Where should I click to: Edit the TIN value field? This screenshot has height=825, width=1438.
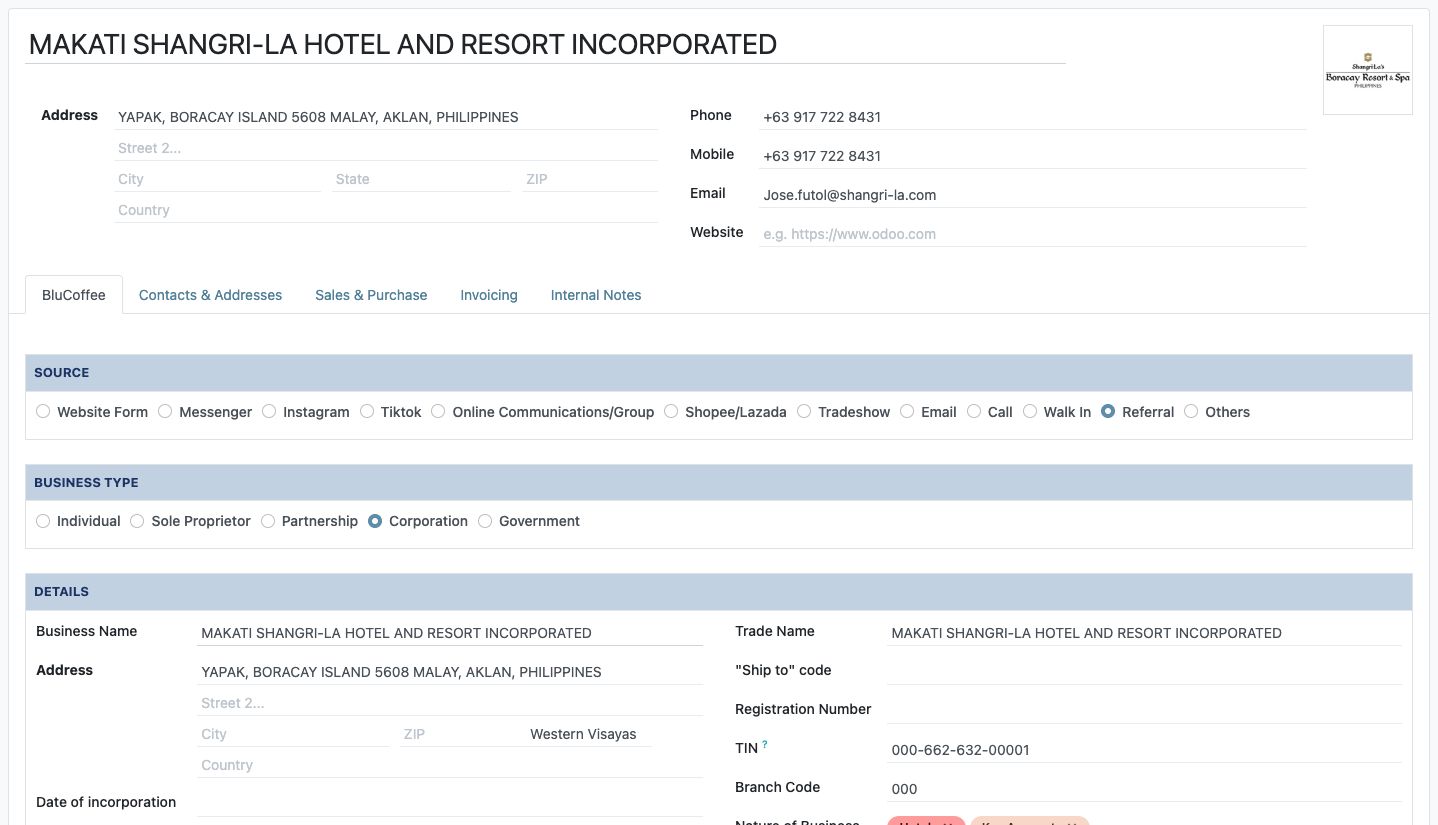pyautogui.click(x=1144, y=750)
